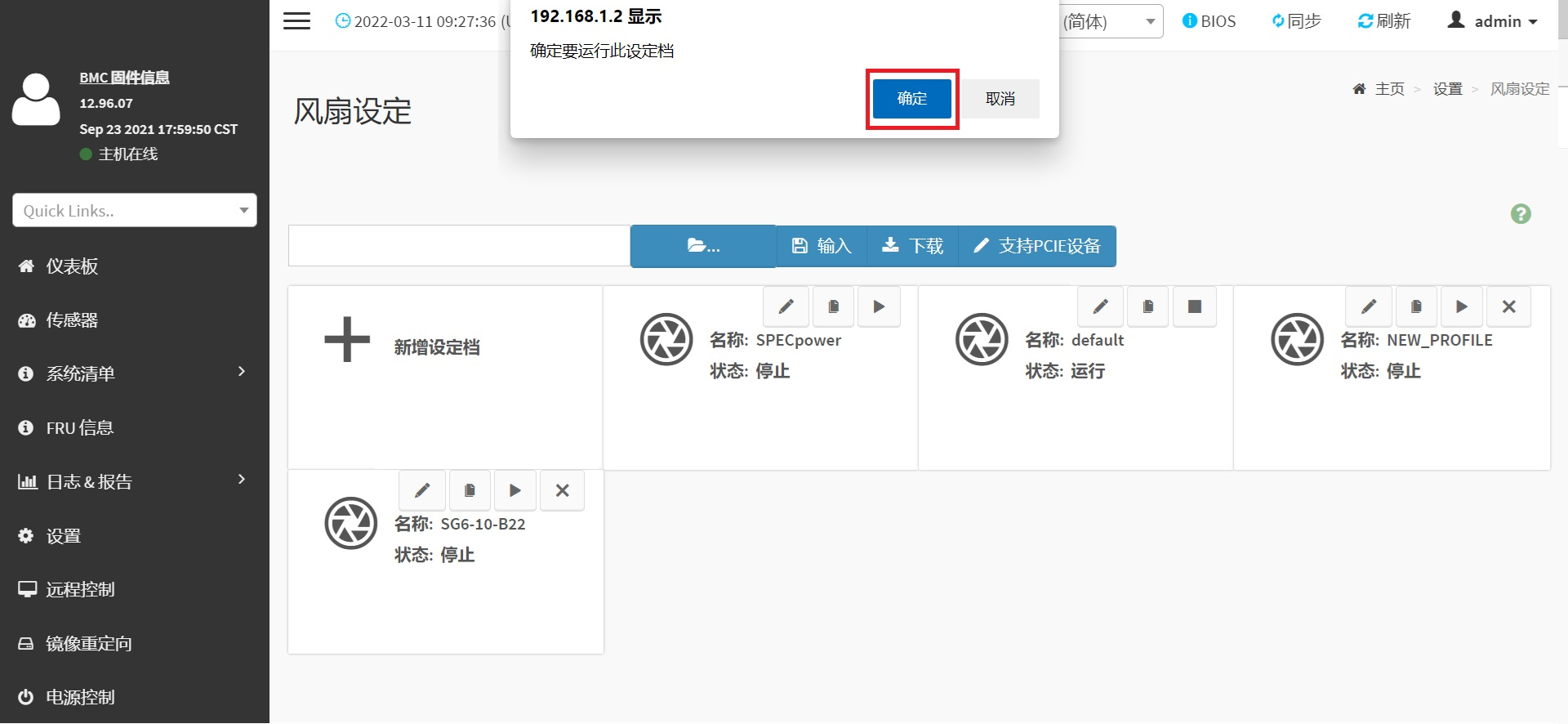This screenshot has width=1568, height=724.
Task: Click the green help question icon
Action: (x=1521, y=214)
